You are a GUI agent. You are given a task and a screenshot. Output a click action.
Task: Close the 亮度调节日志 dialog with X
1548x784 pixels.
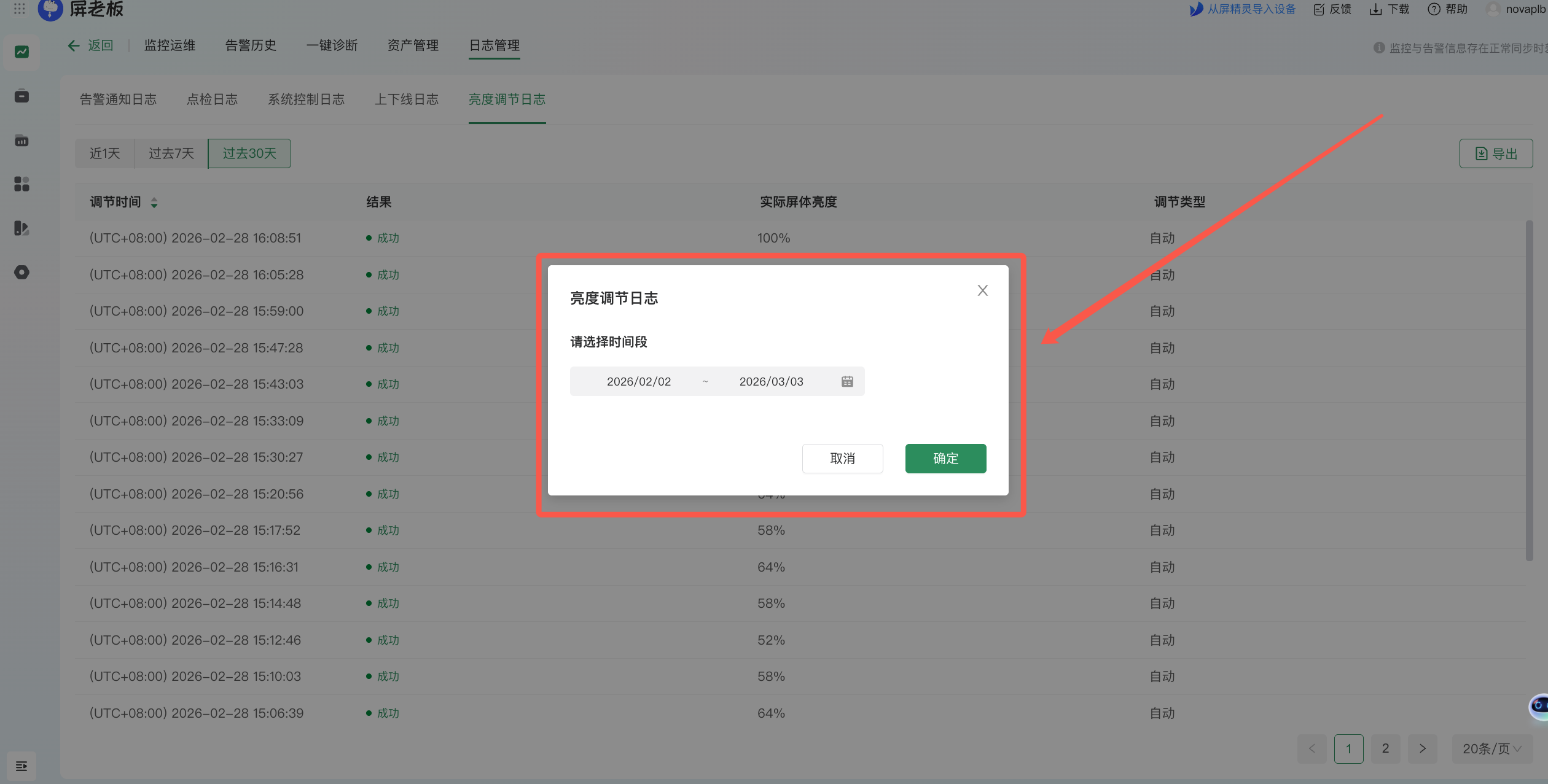click(982, 290)
